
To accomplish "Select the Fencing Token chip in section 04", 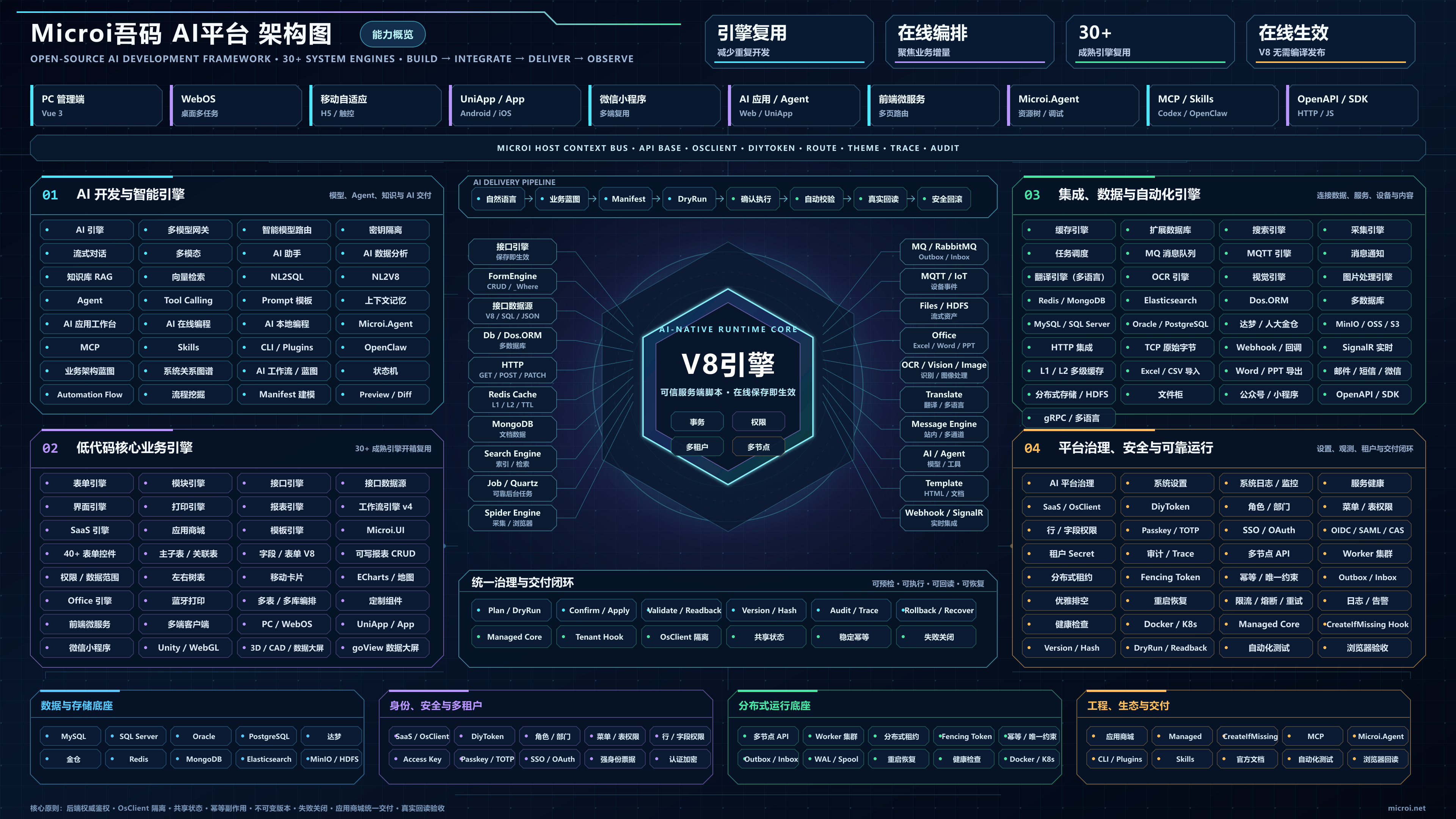I will pyautogui.click(x=1167, y=577).
